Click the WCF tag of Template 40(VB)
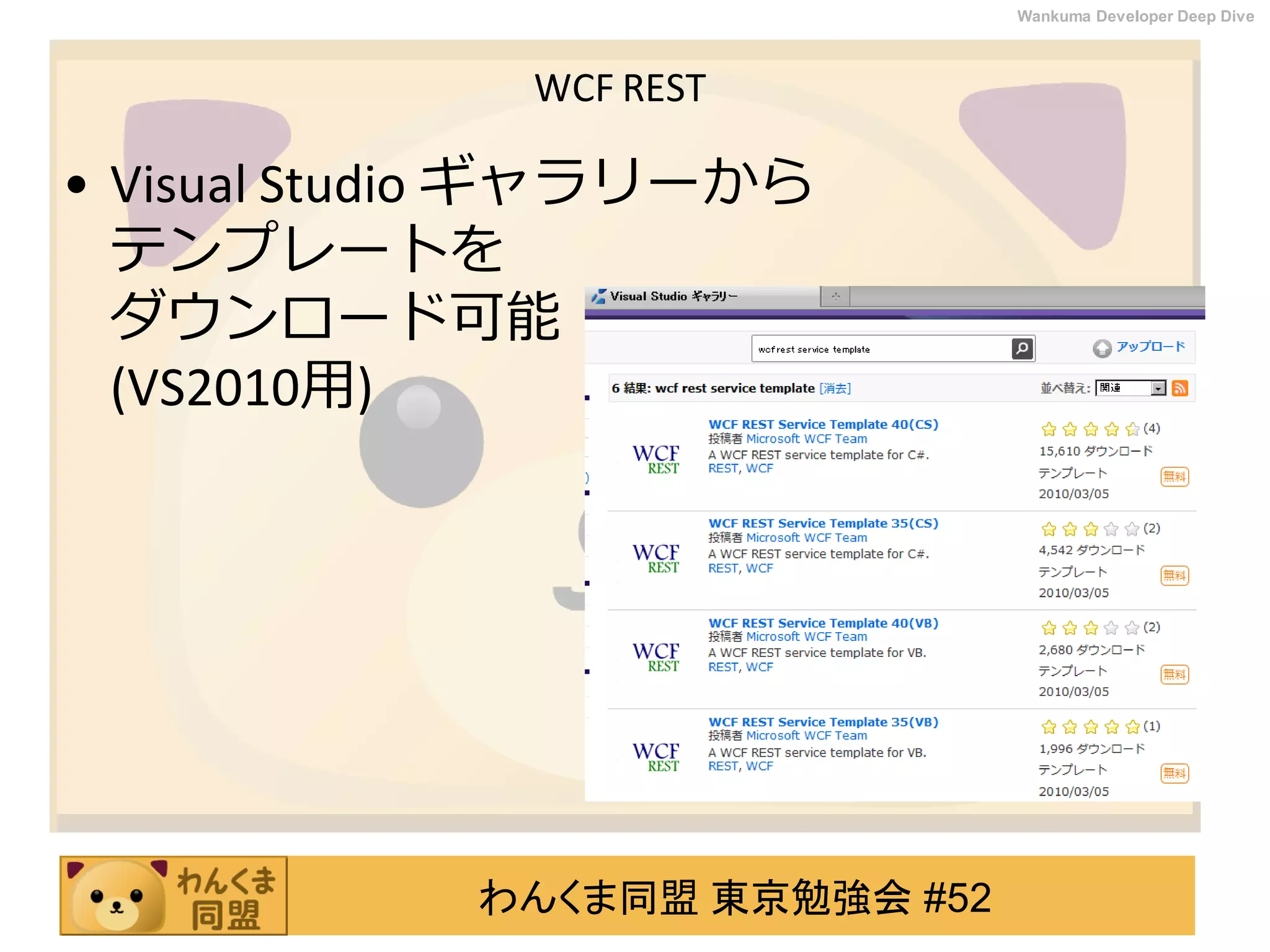Viewport: 1270px width, 952px height. click(x=759, y=667)
